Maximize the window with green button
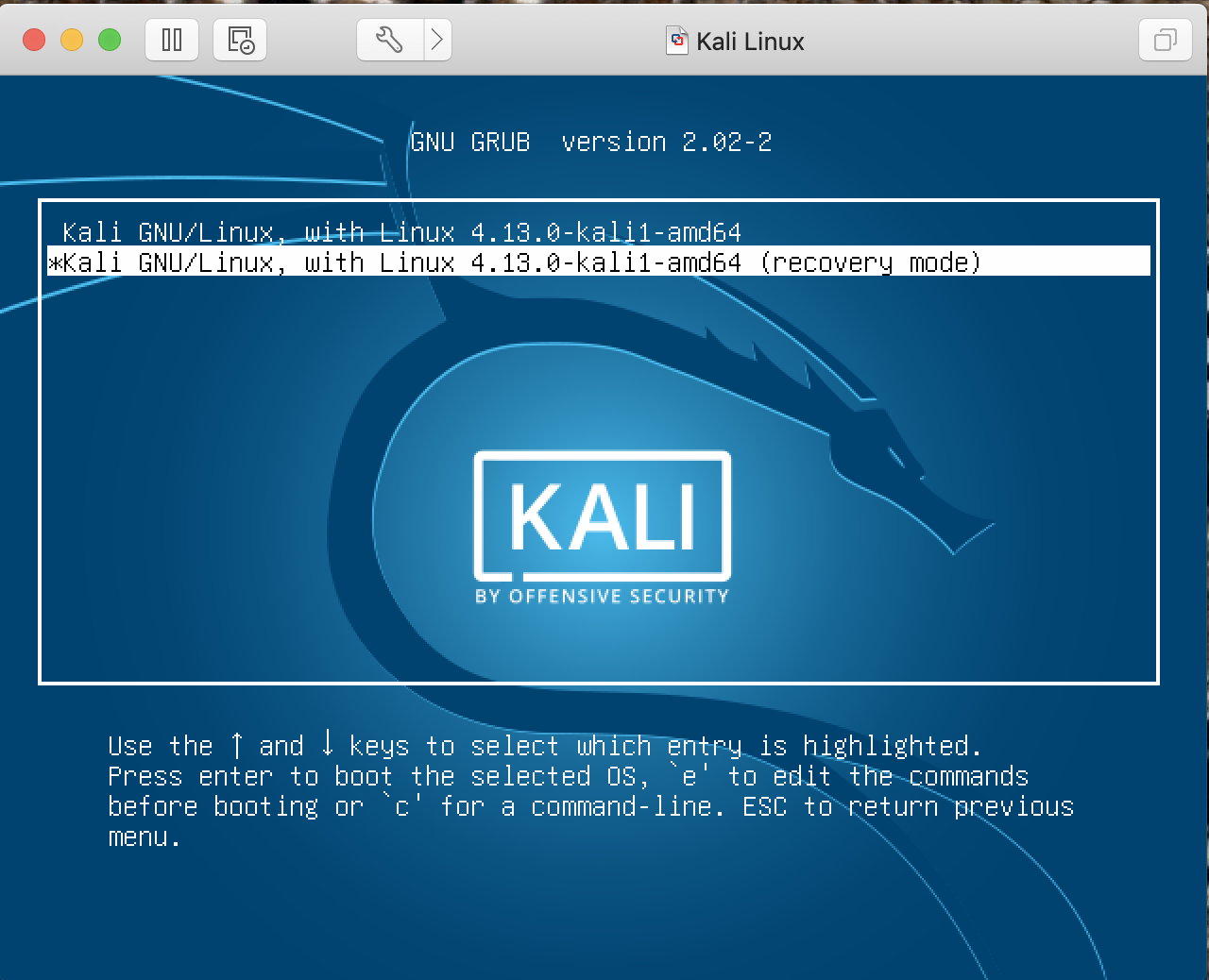The image size is (1209, 980). (x=110, y=40)
